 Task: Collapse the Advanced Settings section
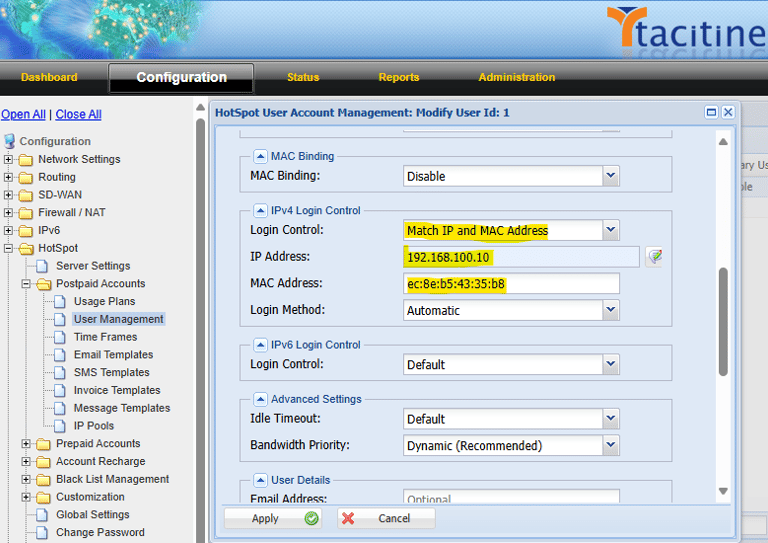(x=261, y=400)
